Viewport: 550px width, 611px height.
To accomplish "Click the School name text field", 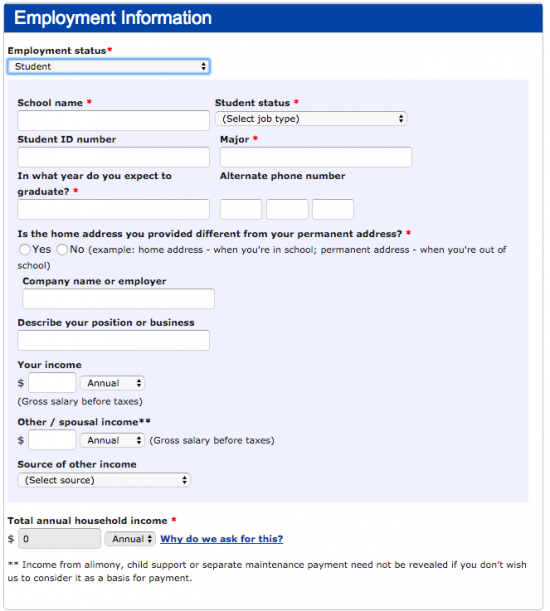I will coord(113,120).
